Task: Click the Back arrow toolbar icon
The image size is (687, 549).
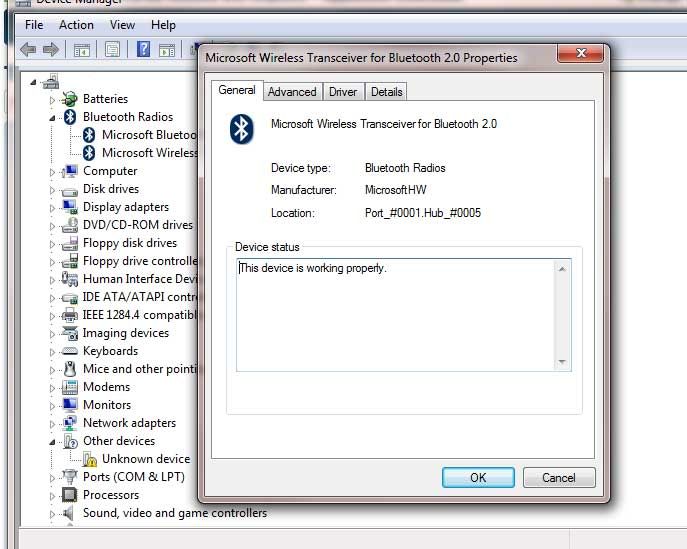Action: tap(28, 49)
